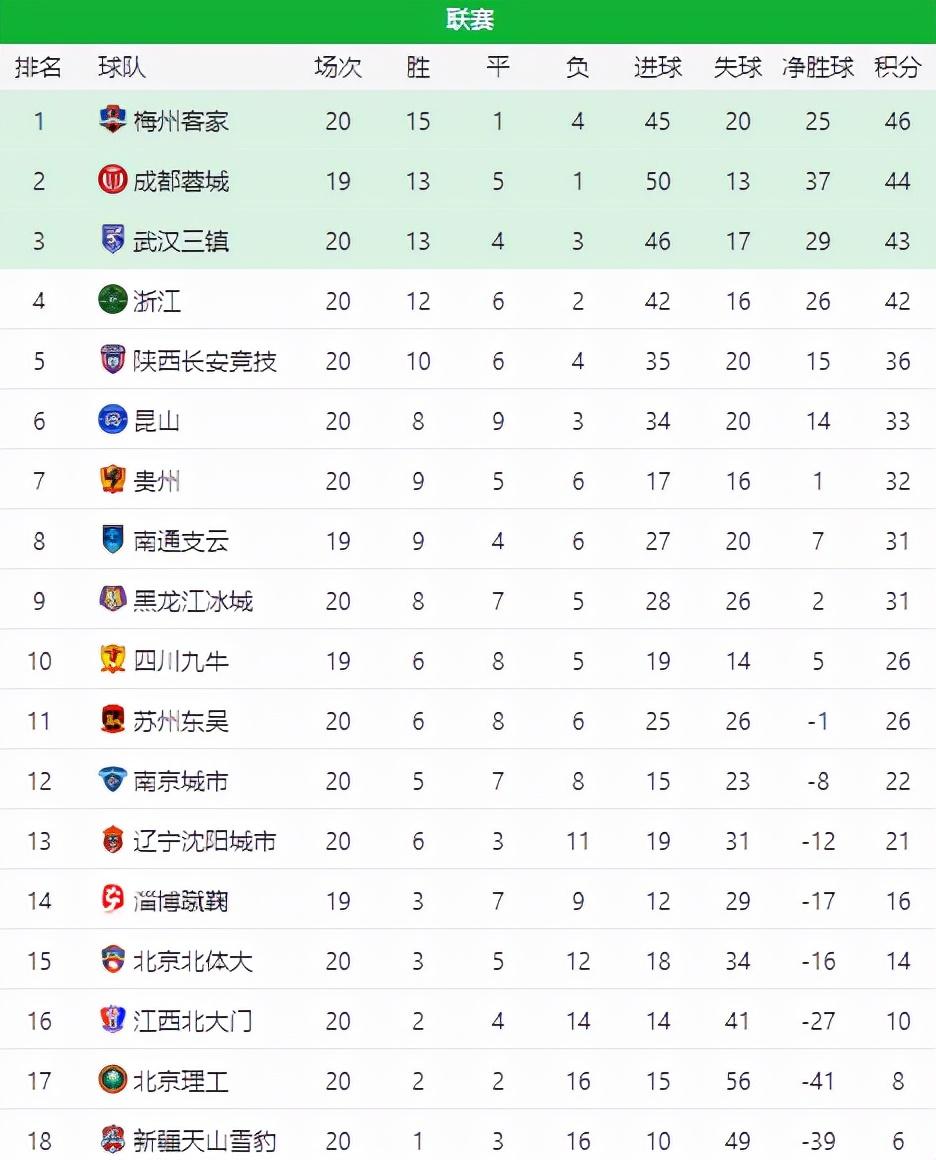Click the 成都蓉城 red crest icon
Viewport: 936px width, 1160px height.
click(x=112, y=180)
